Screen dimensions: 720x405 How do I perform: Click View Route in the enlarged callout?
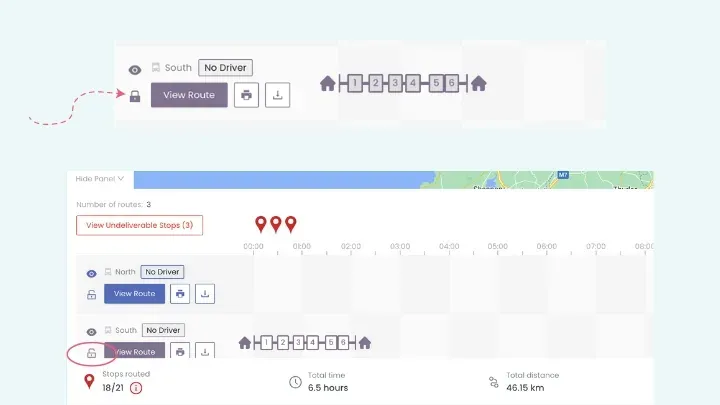(189, 95)
